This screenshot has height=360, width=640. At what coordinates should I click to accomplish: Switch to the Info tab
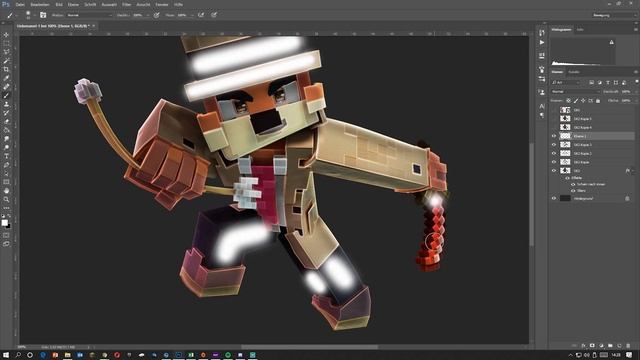coord(580,29)
